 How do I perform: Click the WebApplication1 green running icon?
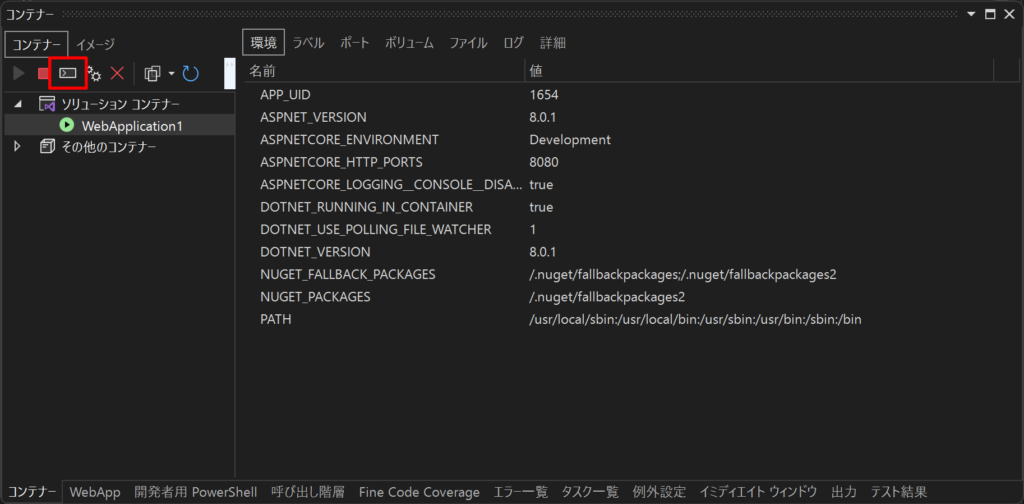[67, 125]
